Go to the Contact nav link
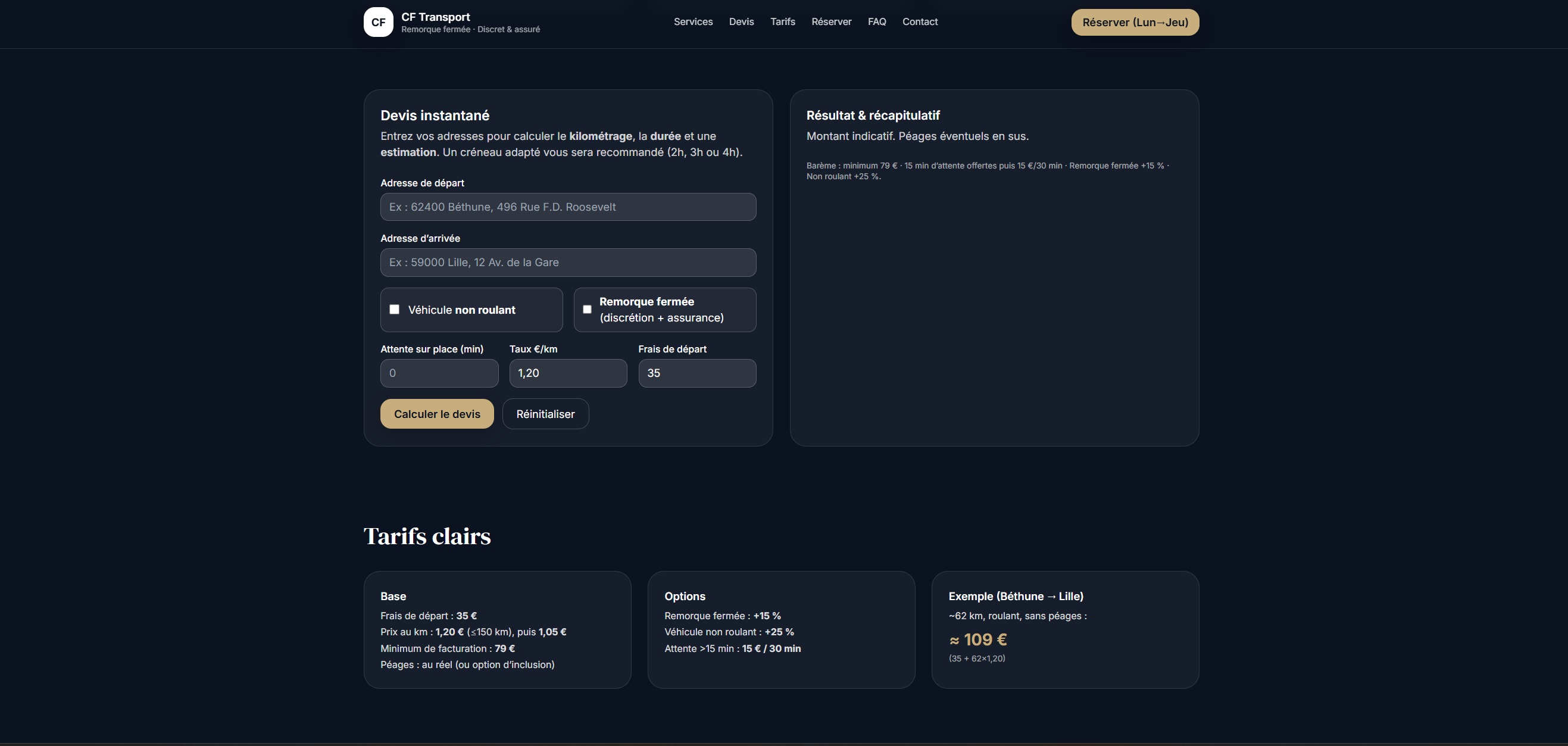This screenshot has width=1568, height=746. click(x=919, y=22)
